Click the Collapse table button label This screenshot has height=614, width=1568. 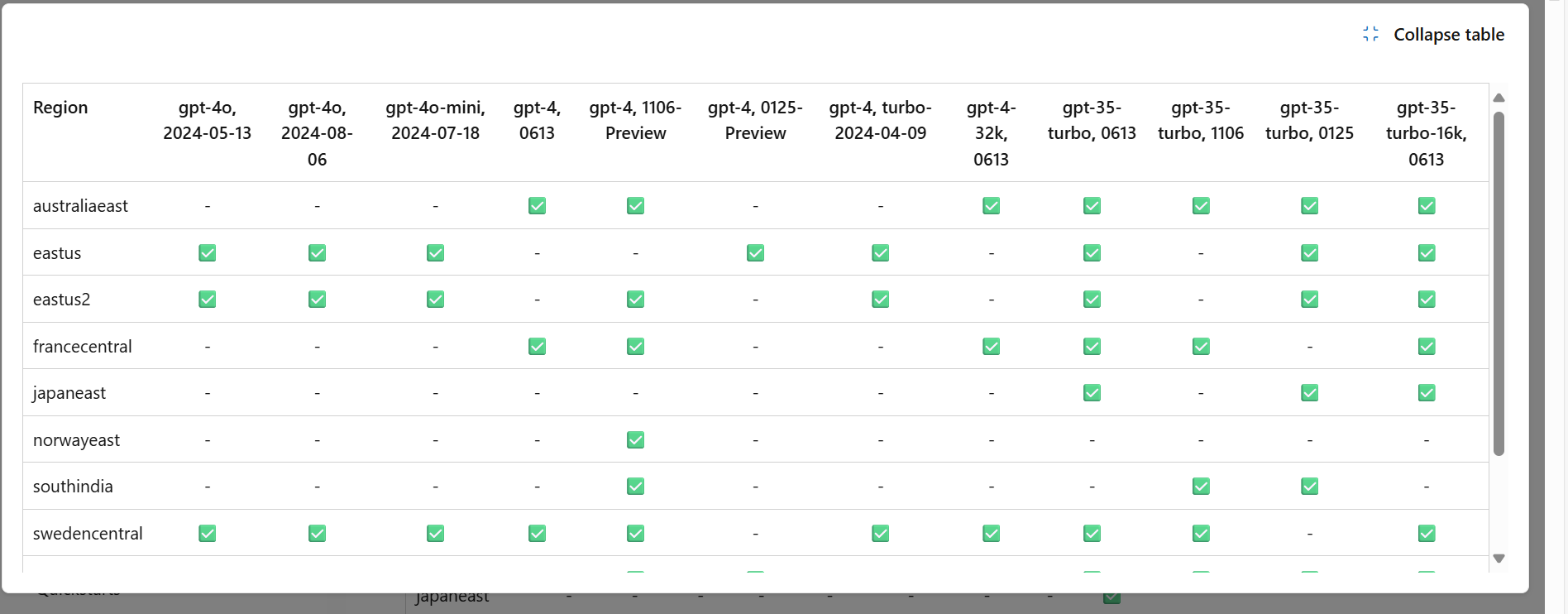pos(1449,35)
